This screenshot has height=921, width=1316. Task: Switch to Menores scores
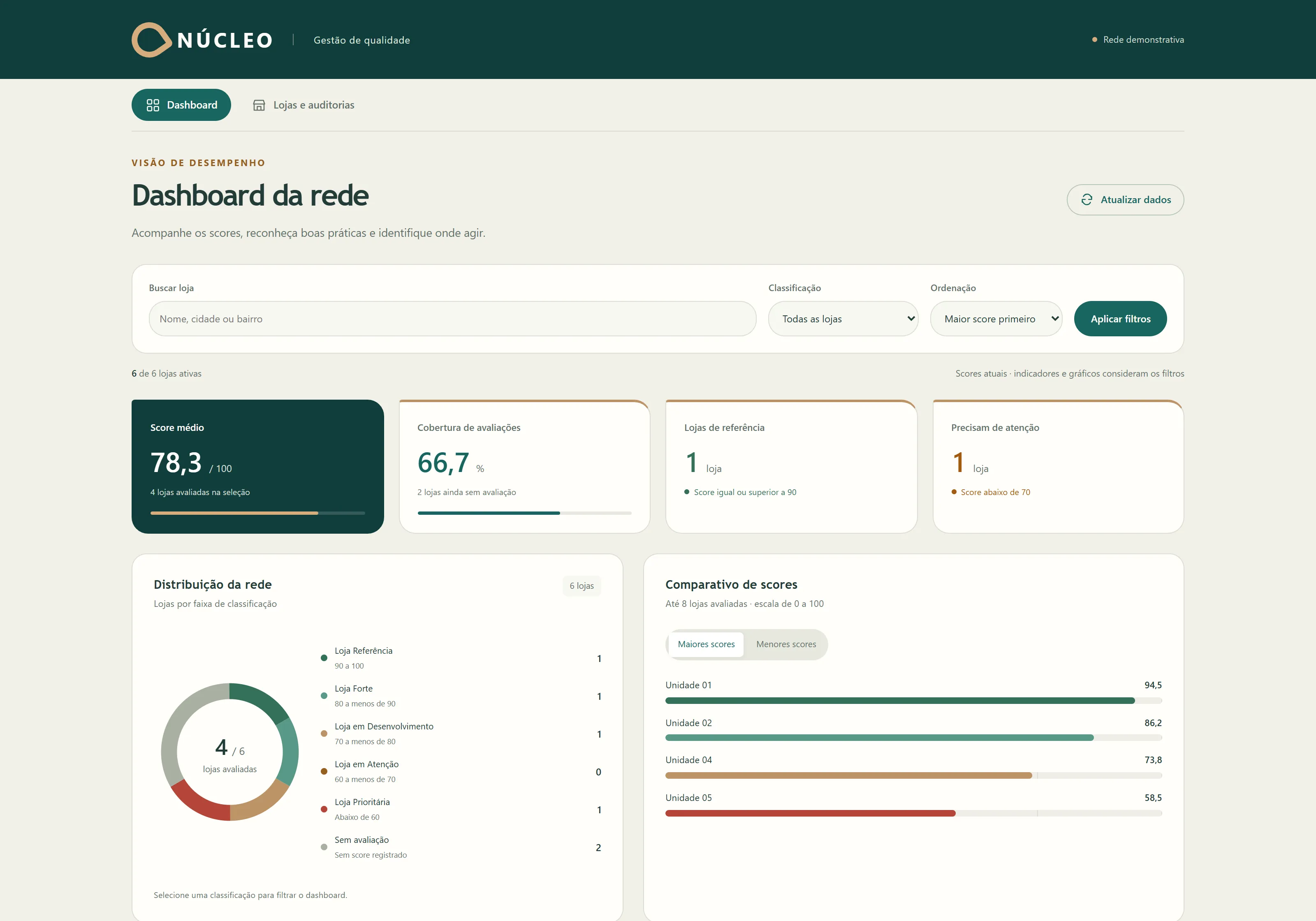coord(786,644)
